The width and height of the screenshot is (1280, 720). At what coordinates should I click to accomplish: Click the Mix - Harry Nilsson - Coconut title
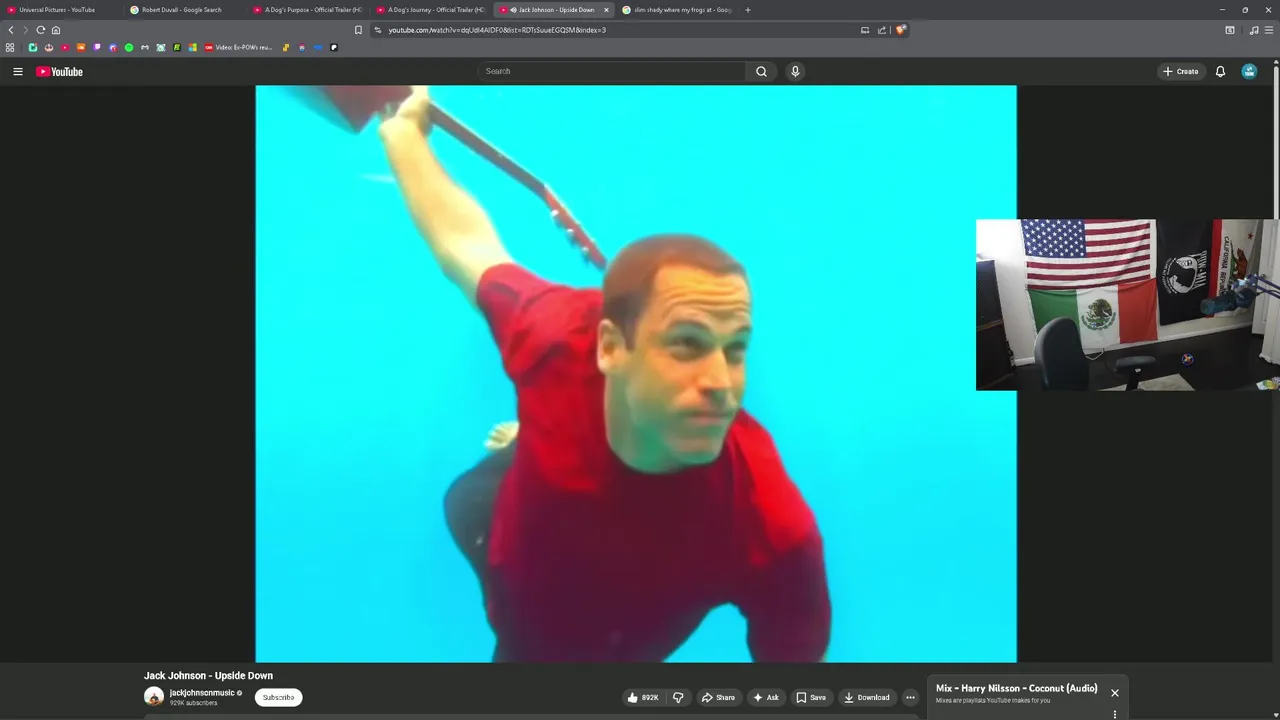pyautogui.click(x=1016, y=688)
